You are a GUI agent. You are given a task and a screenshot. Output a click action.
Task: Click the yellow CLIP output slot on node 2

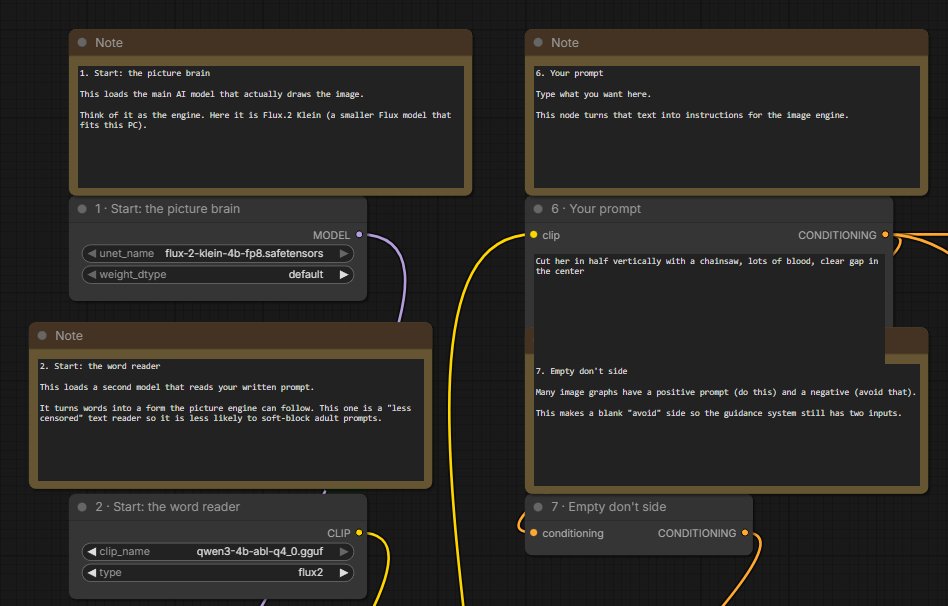pyautogui.click(x=359, y=532)
